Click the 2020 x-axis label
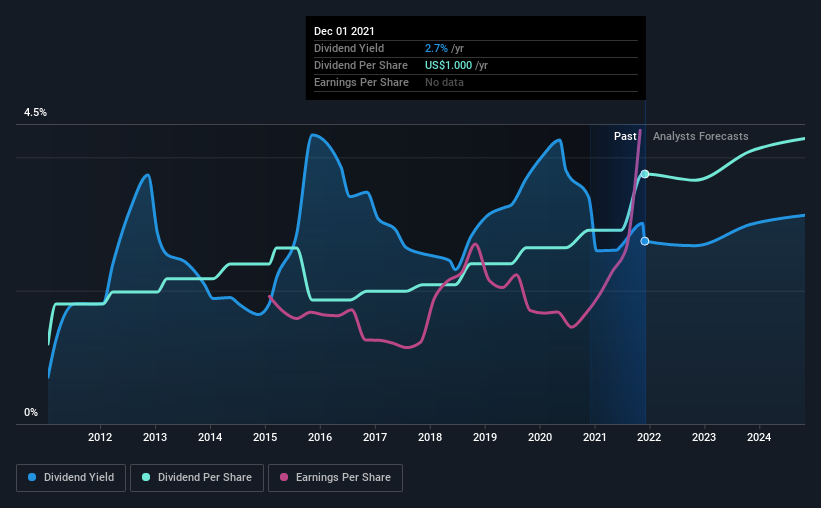This screenshot has width=821, height=508. (x=540, y=437)
